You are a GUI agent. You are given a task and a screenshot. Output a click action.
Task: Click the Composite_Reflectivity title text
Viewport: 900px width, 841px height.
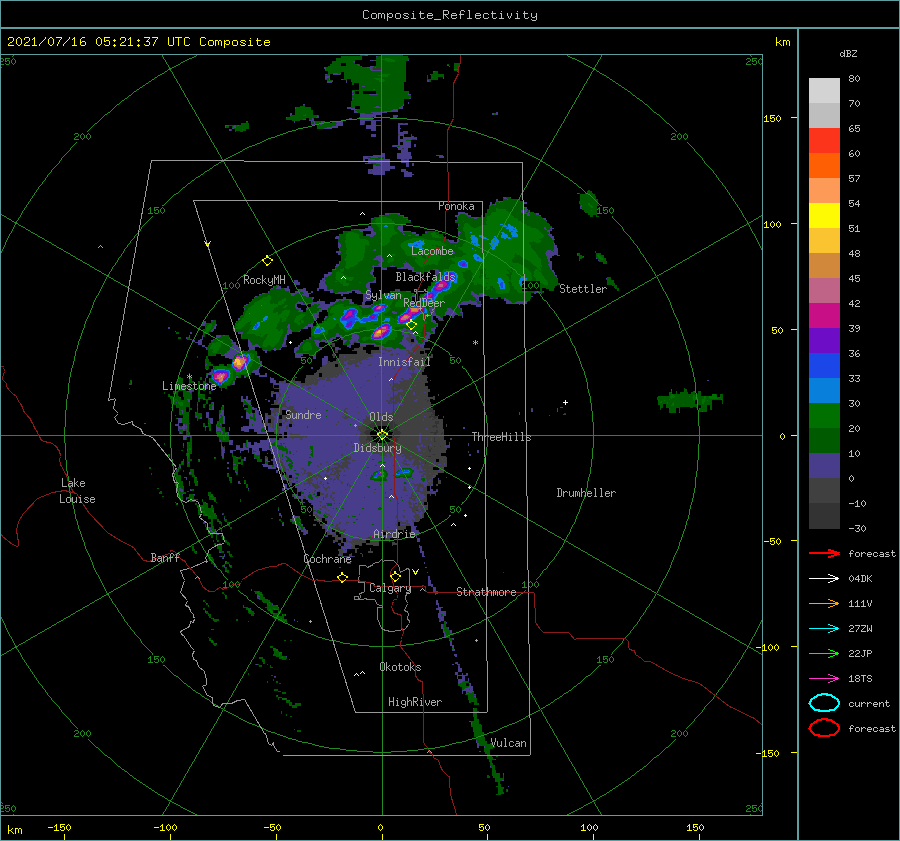(x=450, y=15)
